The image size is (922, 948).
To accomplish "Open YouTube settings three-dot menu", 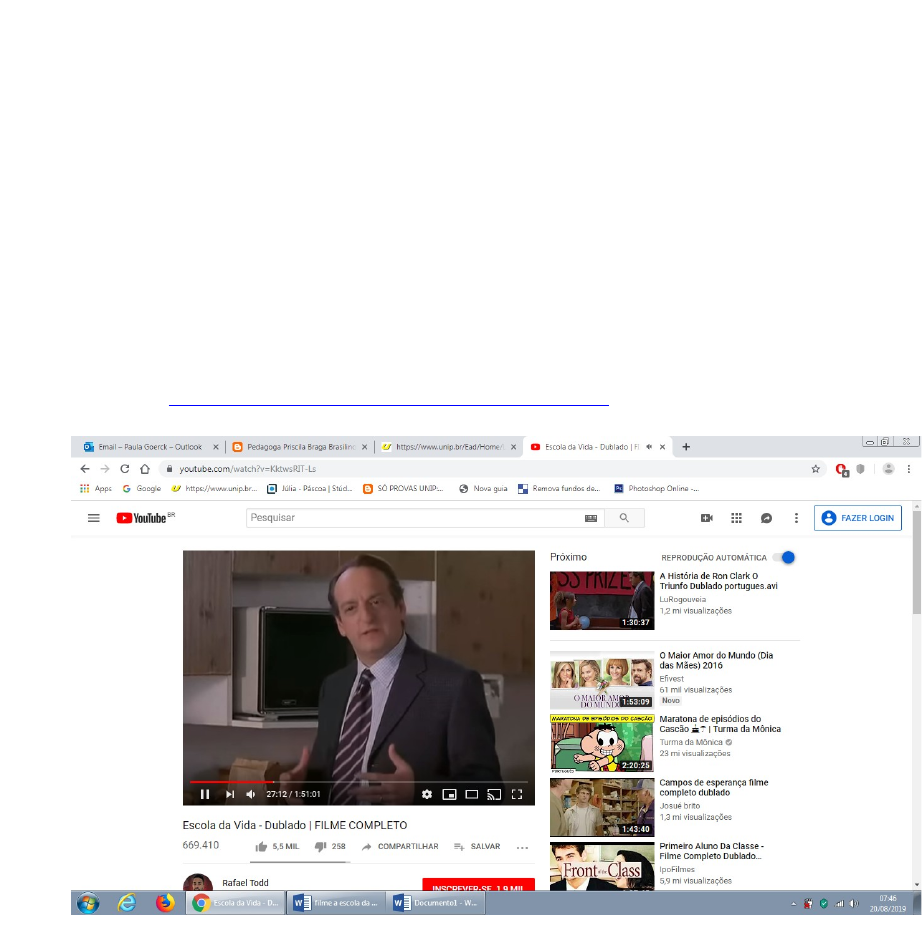I will pyautogui.click(x=796, y=518).
